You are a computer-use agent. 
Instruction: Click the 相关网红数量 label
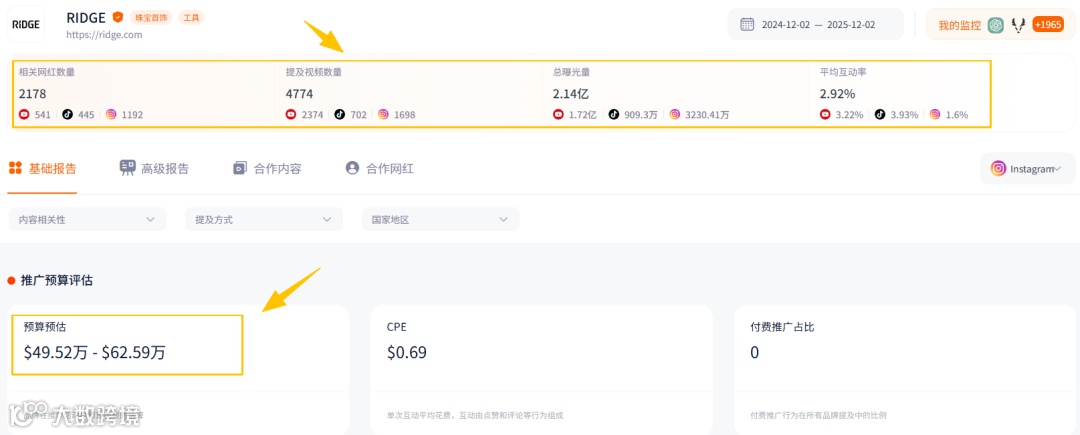tap(47, 72)
